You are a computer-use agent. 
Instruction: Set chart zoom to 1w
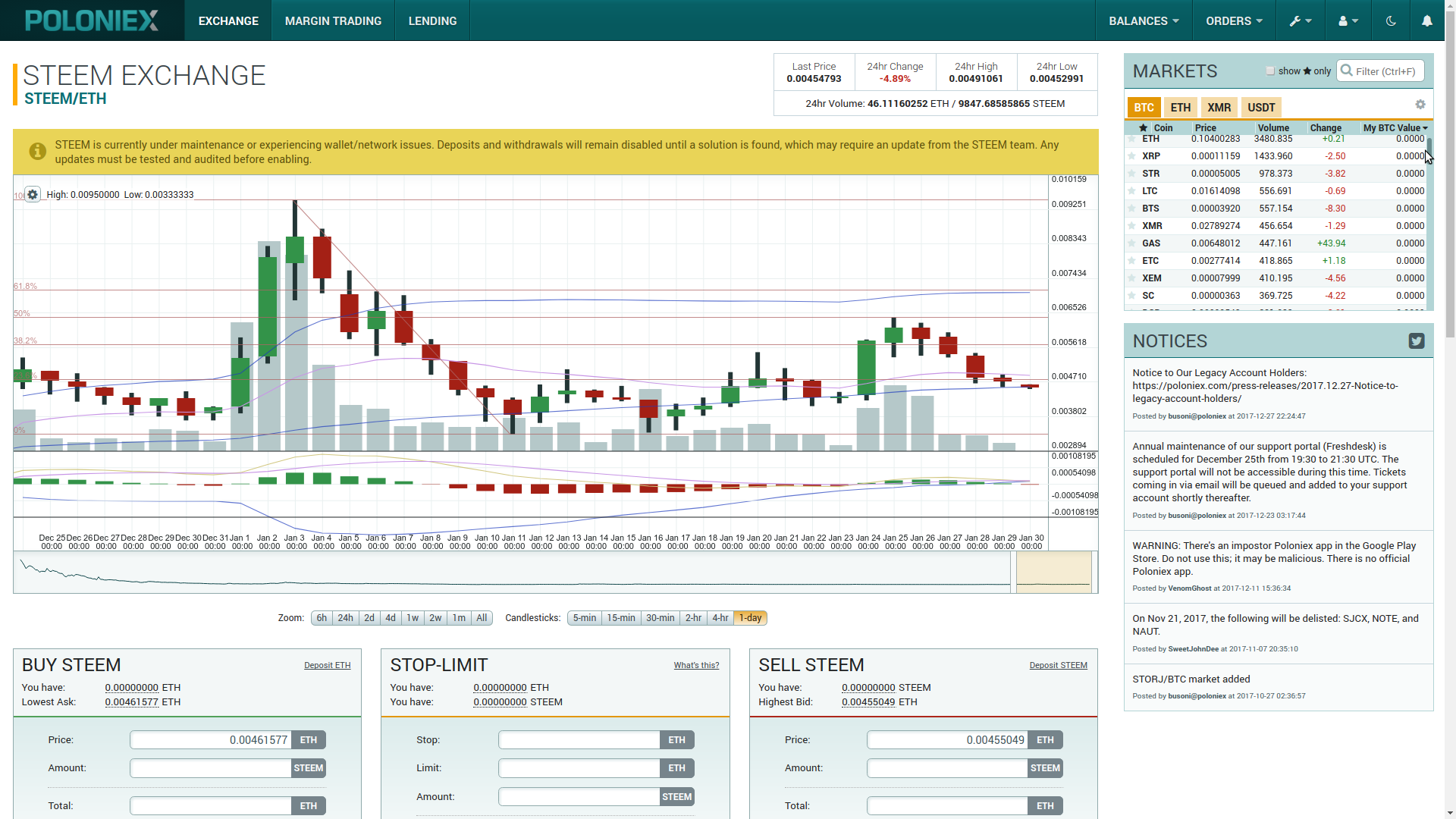[x=413, y=618]
